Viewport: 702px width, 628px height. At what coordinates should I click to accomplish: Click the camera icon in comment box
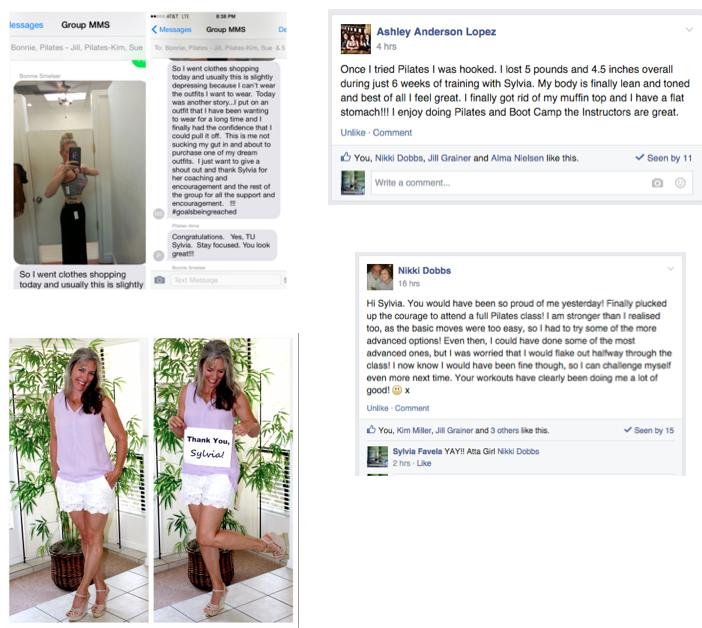click(x=657, y=183)
